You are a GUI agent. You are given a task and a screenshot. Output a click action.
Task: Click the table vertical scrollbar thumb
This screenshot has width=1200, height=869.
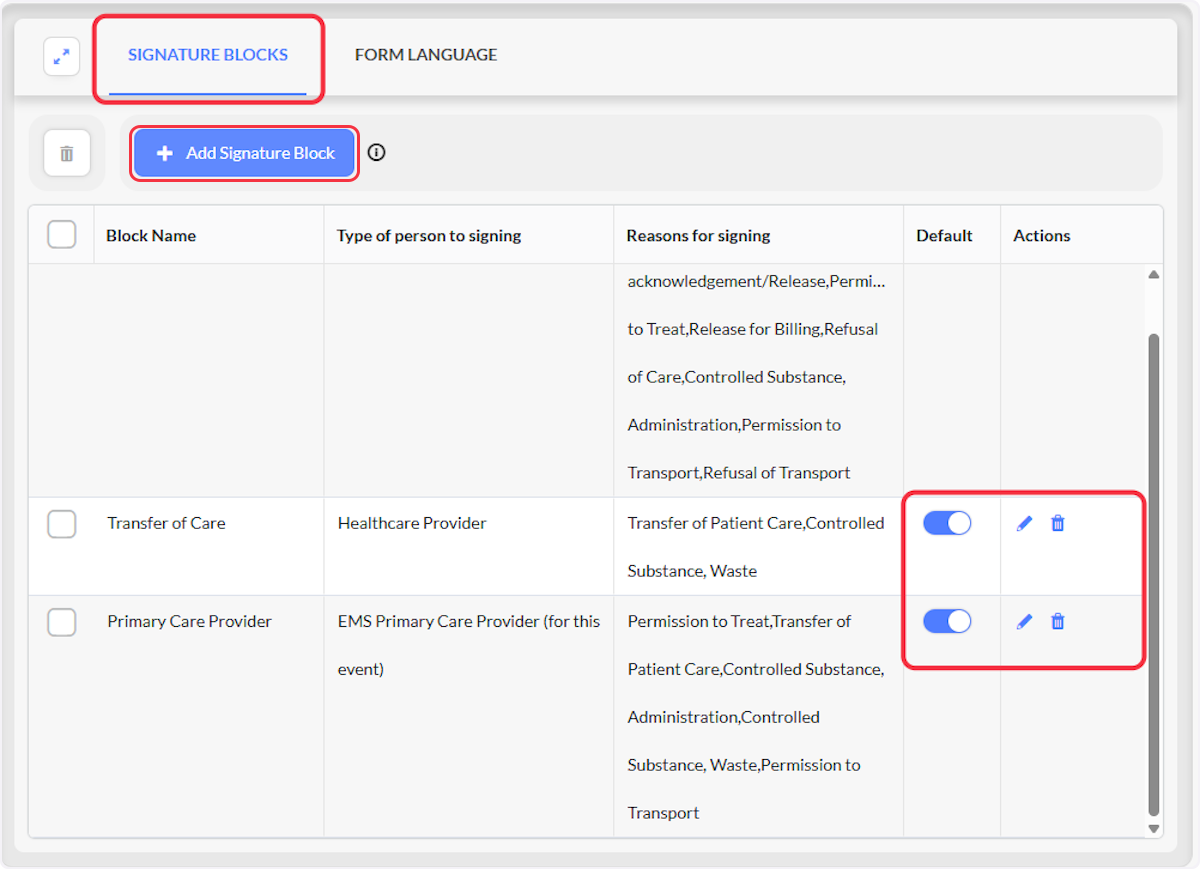(x=1154, y=575)
